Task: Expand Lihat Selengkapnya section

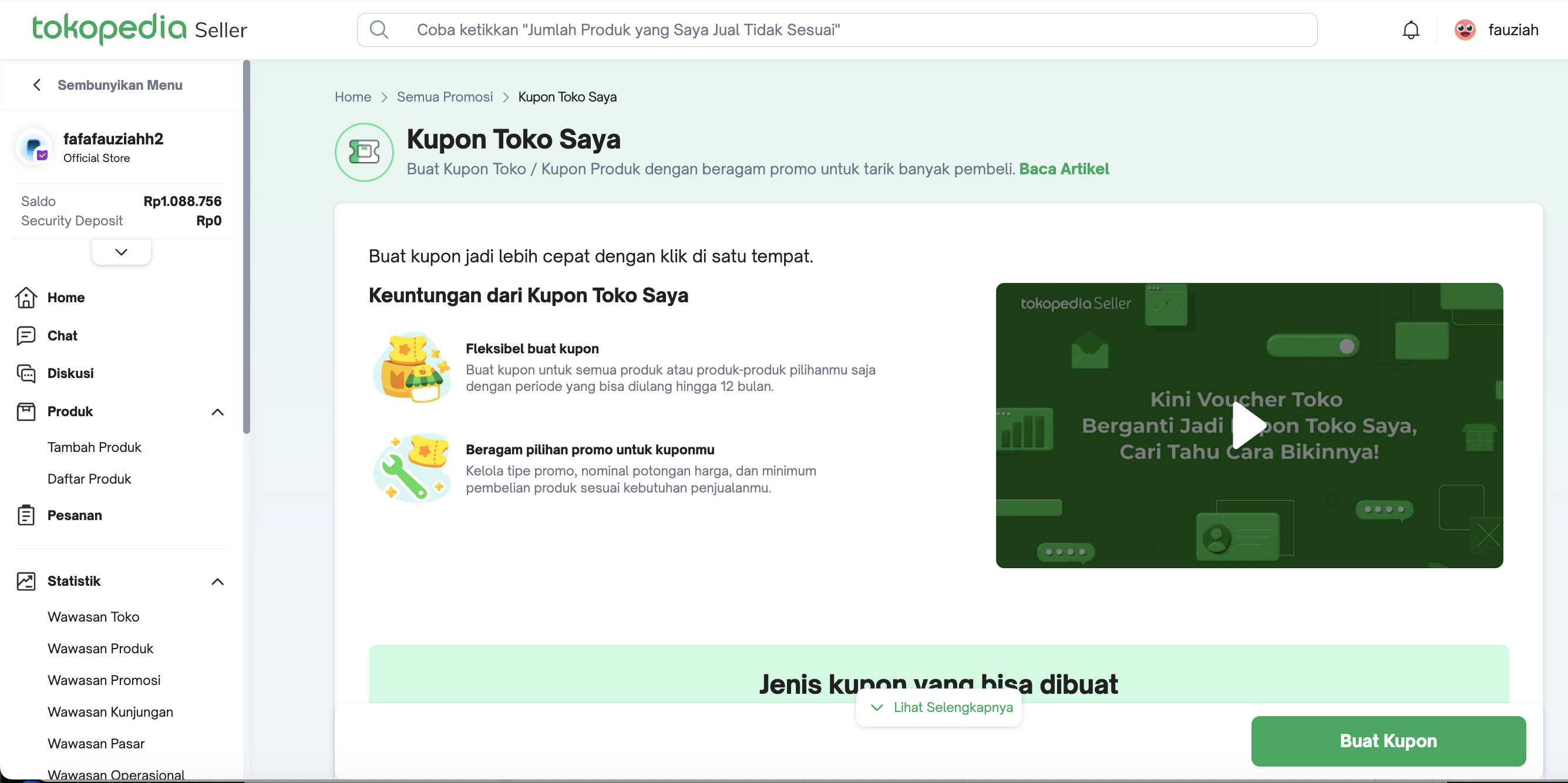Action: point(938,707)
